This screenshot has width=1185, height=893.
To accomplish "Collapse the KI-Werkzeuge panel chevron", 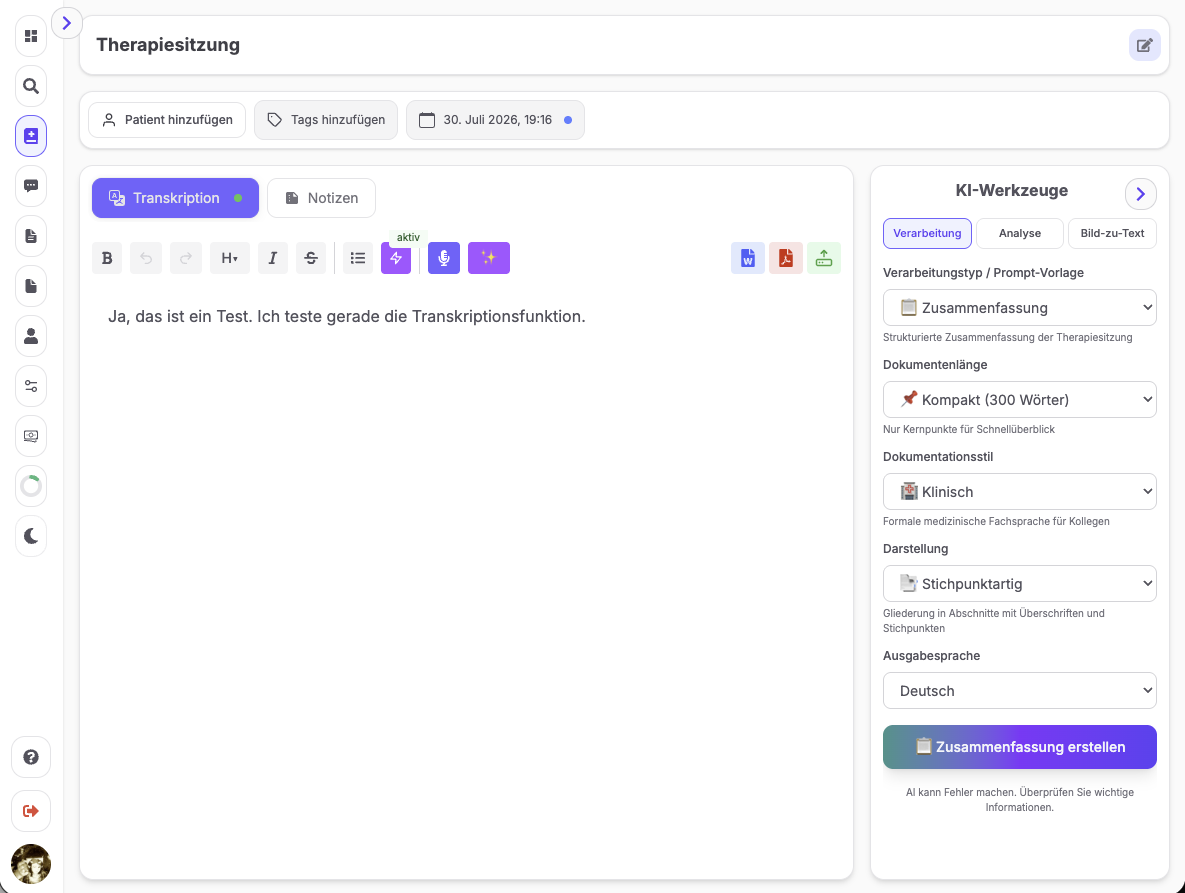I will (x=1140, y=194).
